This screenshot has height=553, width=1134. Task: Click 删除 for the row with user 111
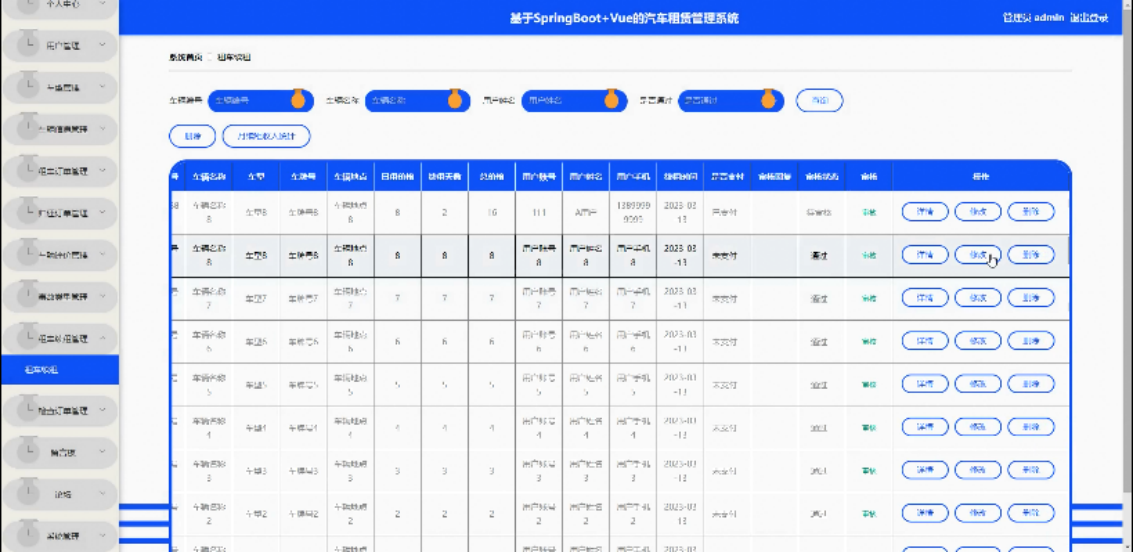click(1031, 212)
